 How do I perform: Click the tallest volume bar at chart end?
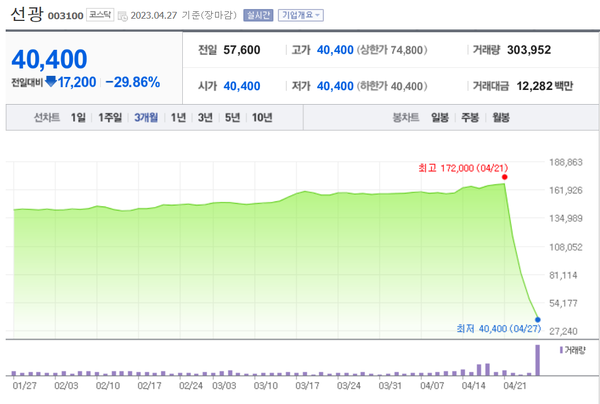pyautogui.click(x=538, y=360)
